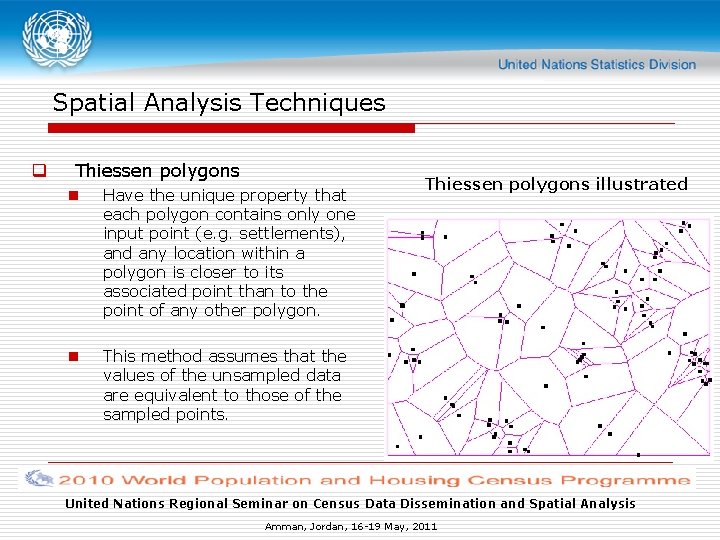Click the Thiessen polygons diagram image
This screenshot has height=540, width=720.
(x=549, y=338)
